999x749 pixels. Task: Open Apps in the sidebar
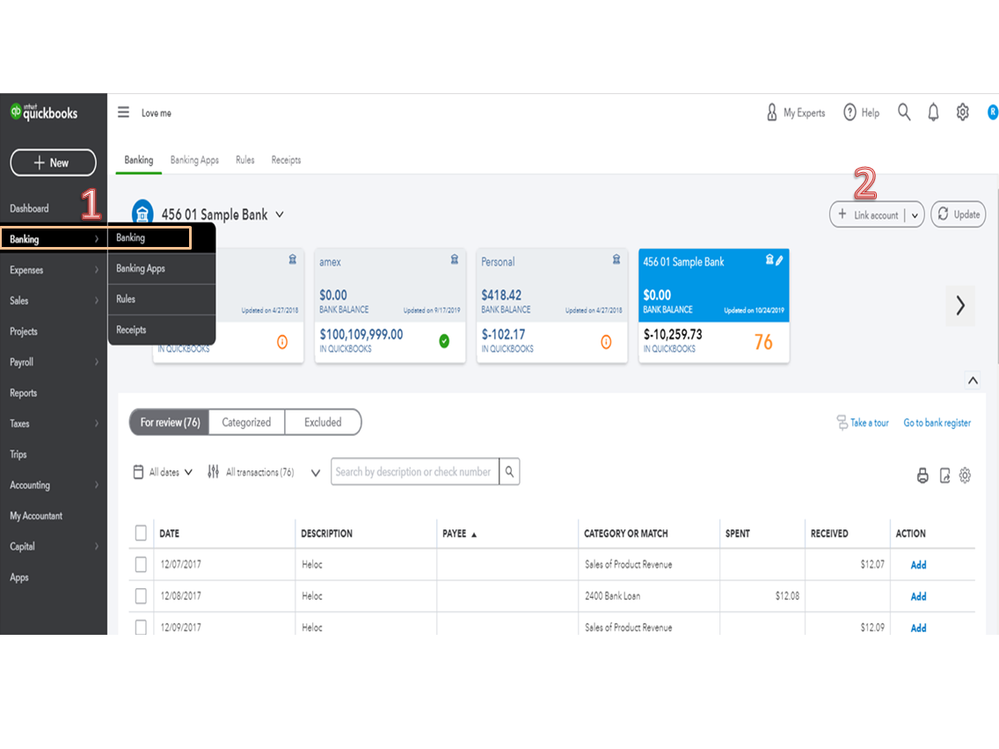18,577
